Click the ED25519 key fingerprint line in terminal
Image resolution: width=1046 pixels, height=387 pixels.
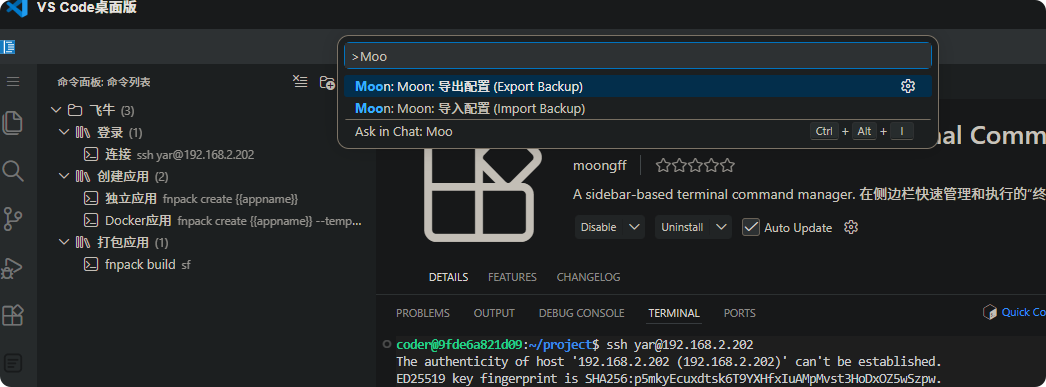click(x=668, y=379)
